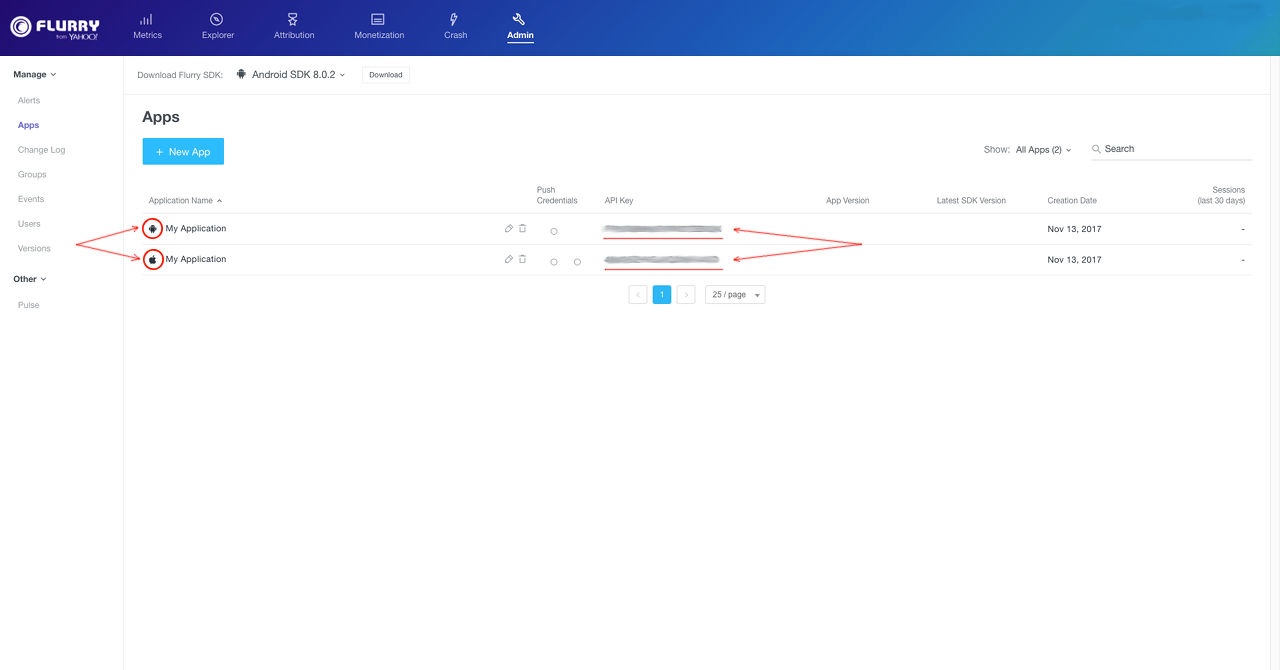Image resolution: width=1280 pixels, height=670 pixels.
Task: Click the Apple icon beside second My Application
Action: point(152,260)
